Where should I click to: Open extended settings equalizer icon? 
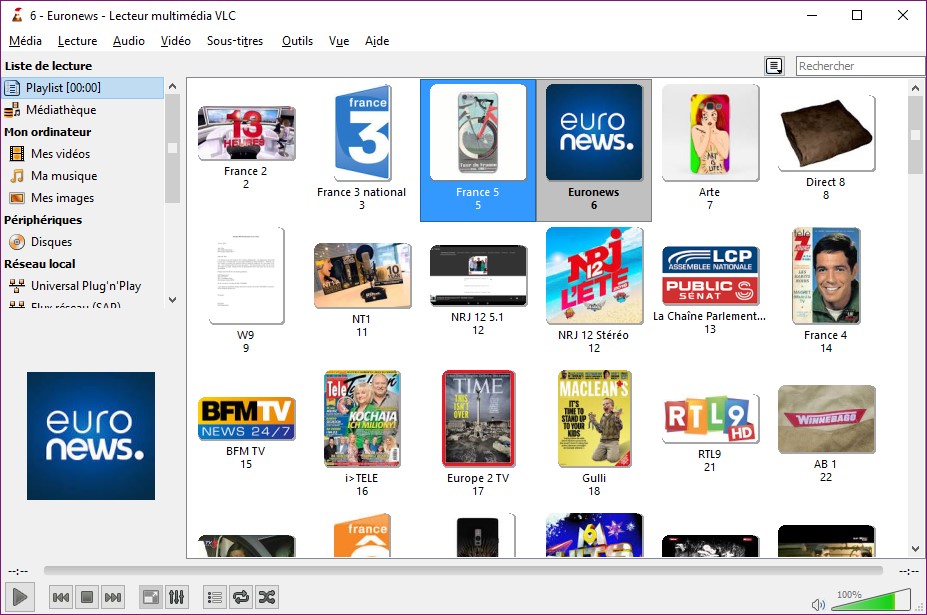[175, 598]
